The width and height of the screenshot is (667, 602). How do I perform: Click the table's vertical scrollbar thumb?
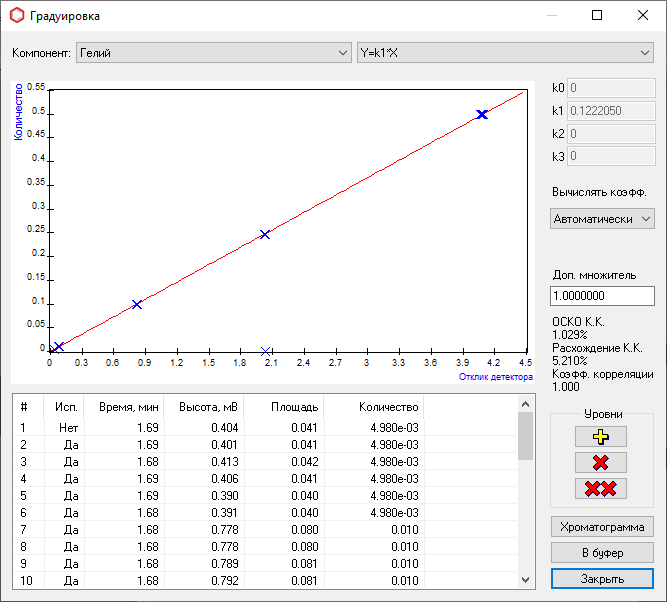tap(525, 435)
